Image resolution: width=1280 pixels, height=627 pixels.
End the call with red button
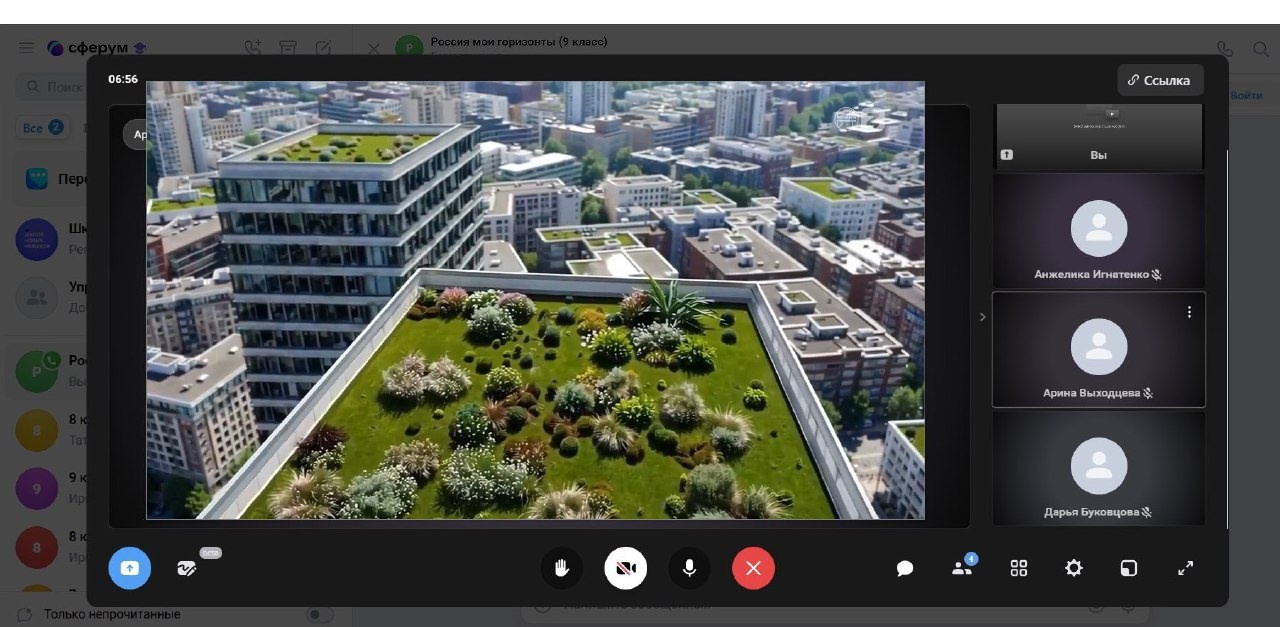pos(753,568)
